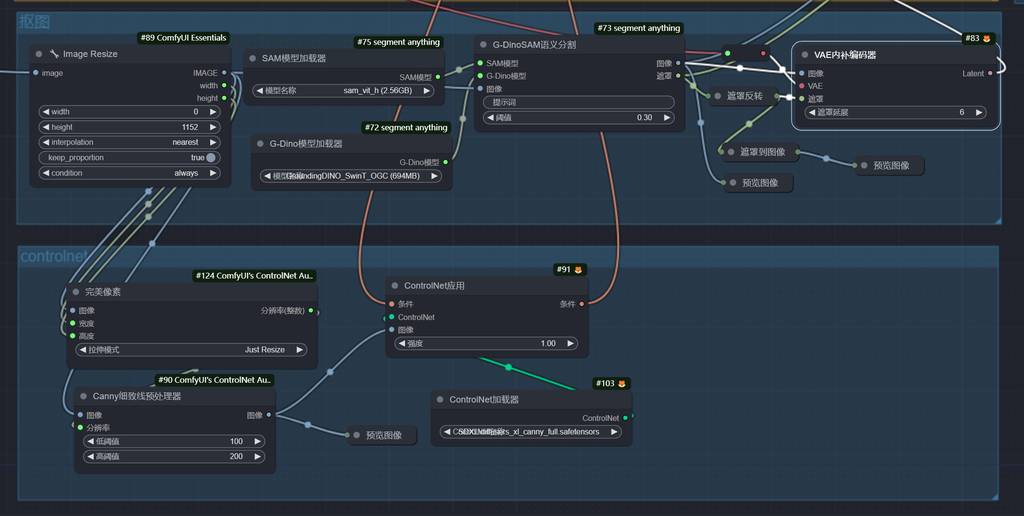Open the 拉伸模式 dropdown showing Just Resize
The width and height of the screenshot is (1024, 516).
point(190,350)
